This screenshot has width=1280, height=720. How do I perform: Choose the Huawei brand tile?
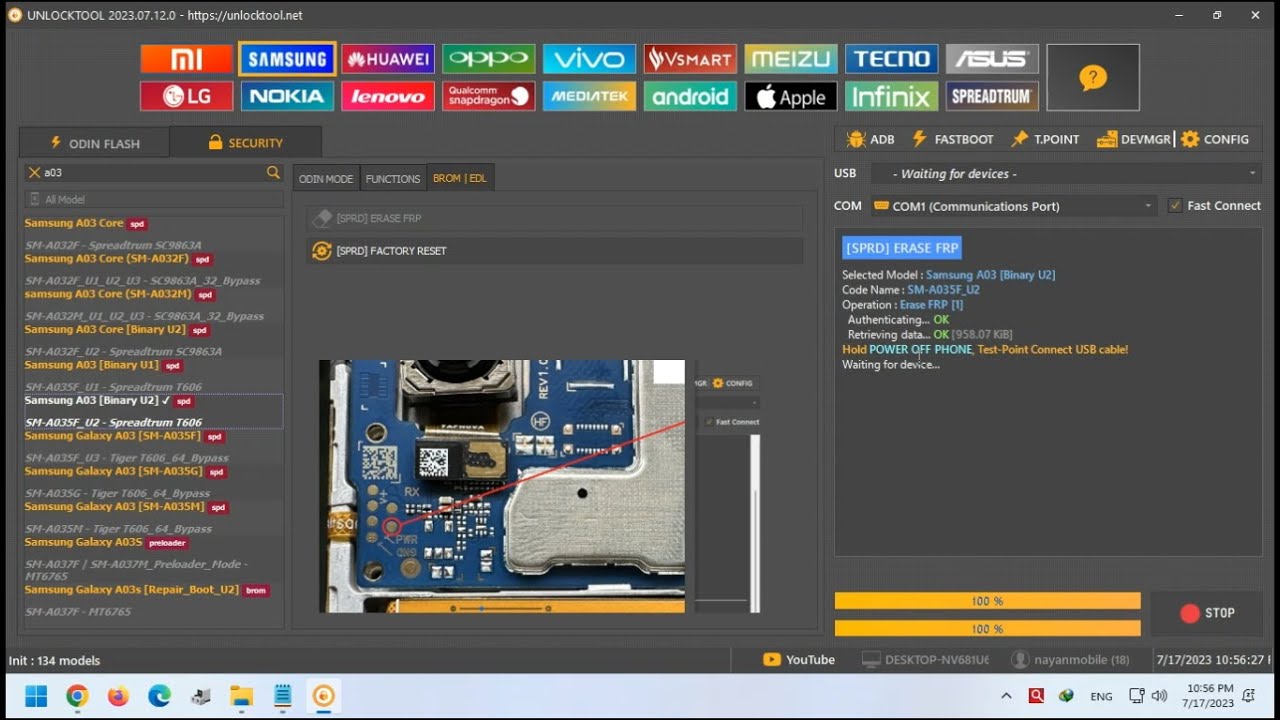pos(388,59)
